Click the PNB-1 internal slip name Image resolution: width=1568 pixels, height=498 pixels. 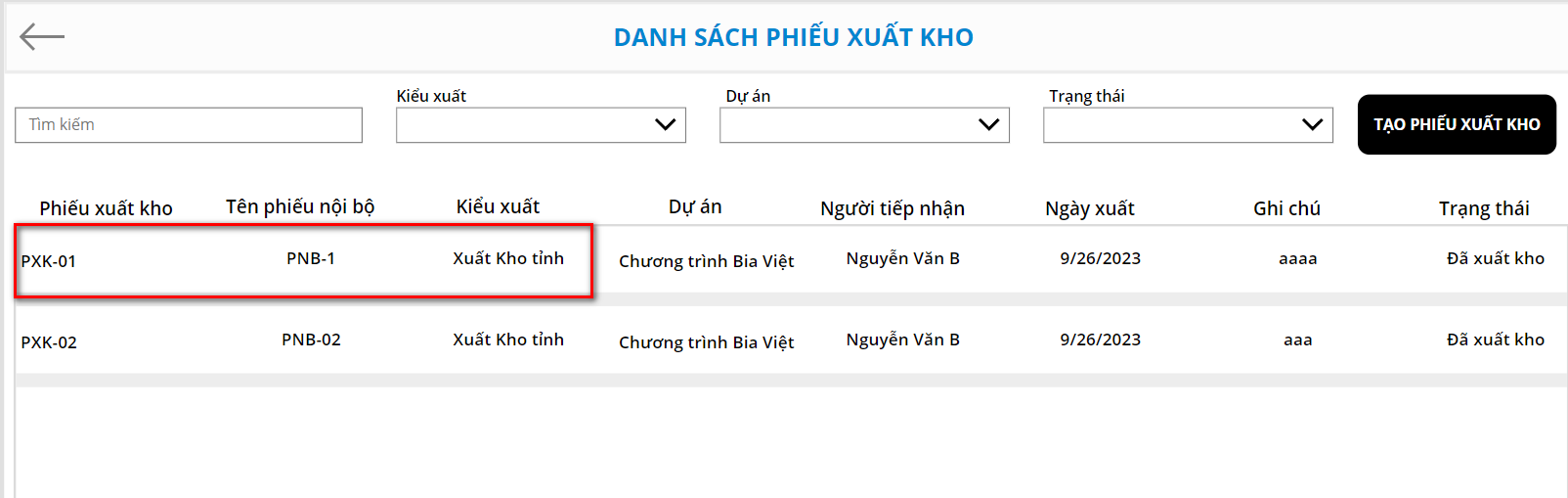pyautogui.click(x=311, y=258)
